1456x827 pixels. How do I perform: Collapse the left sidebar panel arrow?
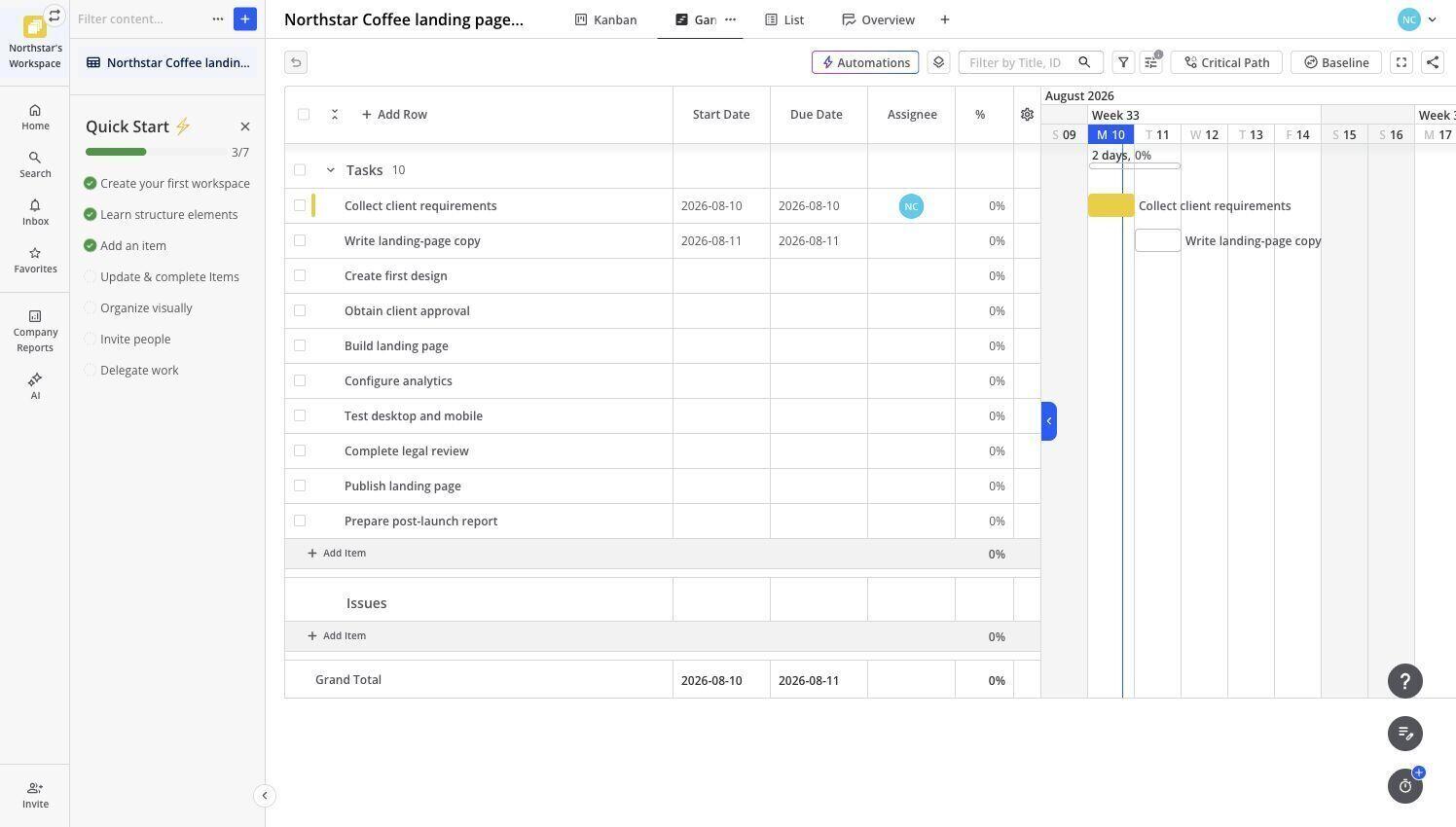(x=264, y=796)
